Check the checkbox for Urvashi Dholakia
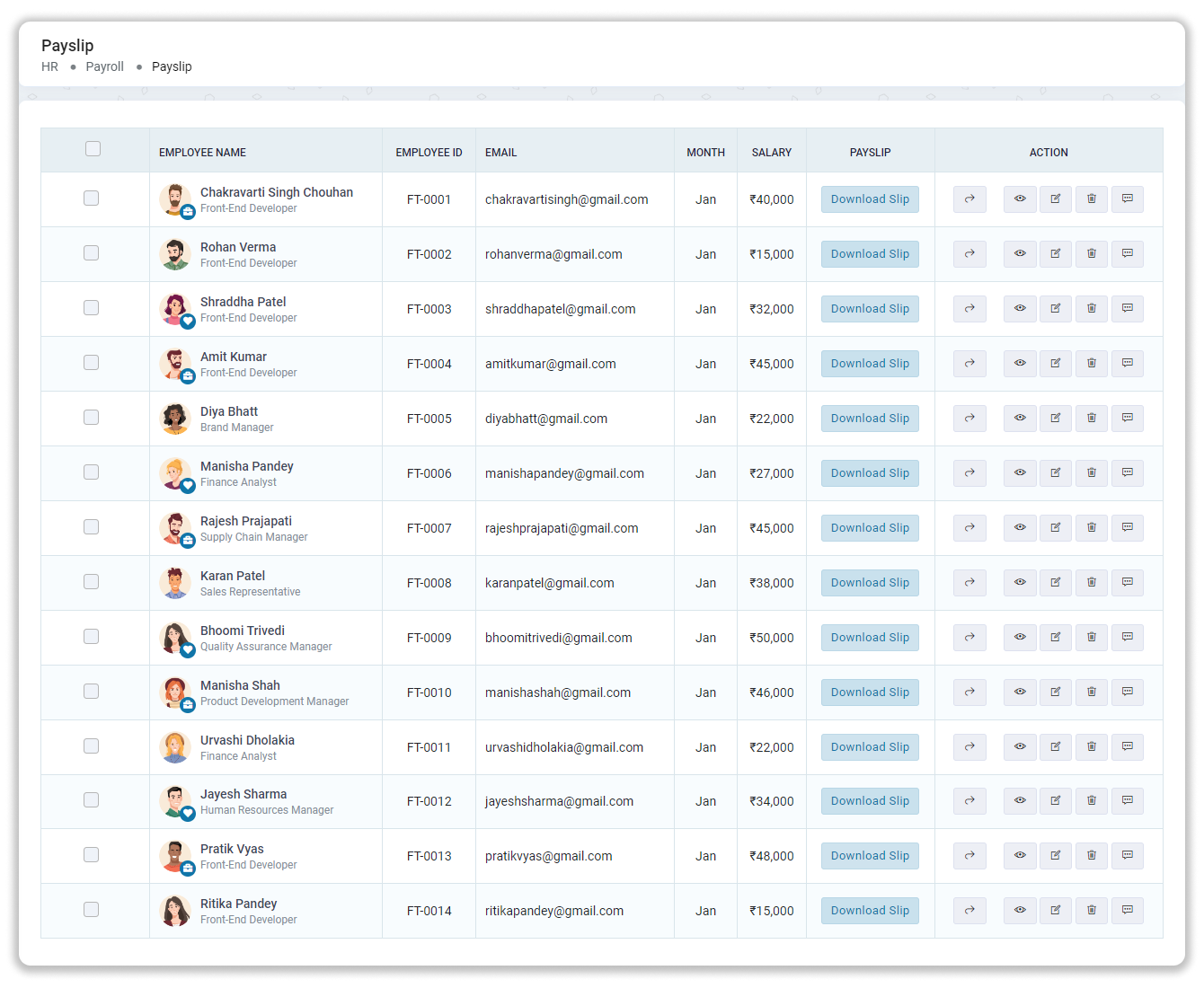1204x988 pixels. [91, 745]
